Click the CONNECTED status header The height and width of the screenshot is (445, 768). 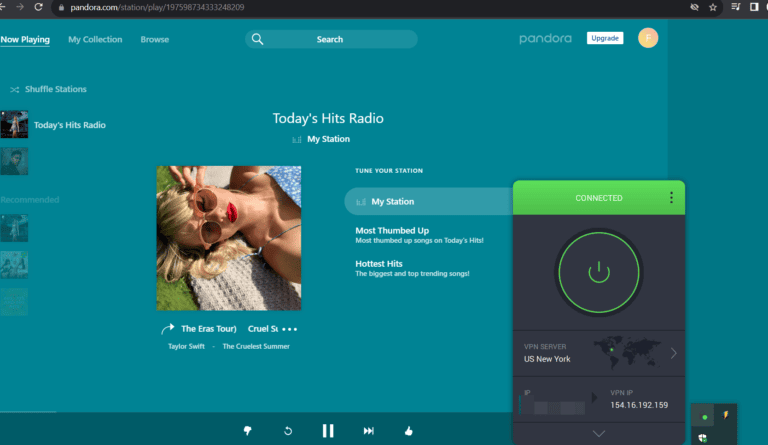pos(599,198)
